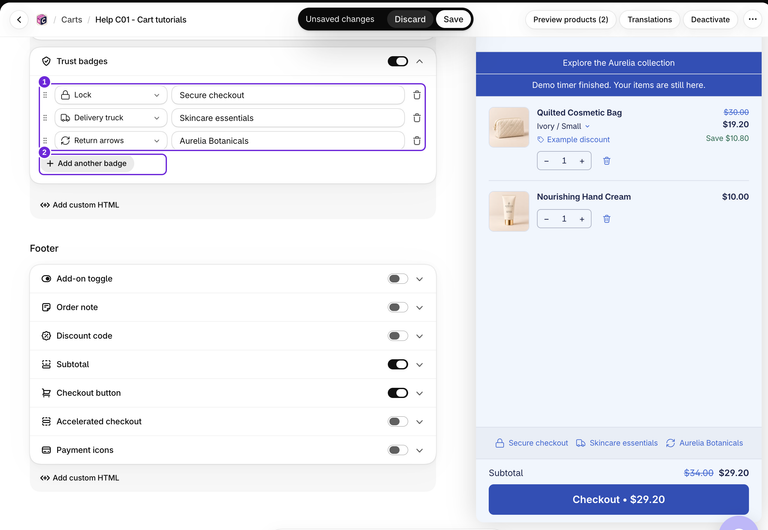Click the lock icon in preview trust badges

coord(500,443)
